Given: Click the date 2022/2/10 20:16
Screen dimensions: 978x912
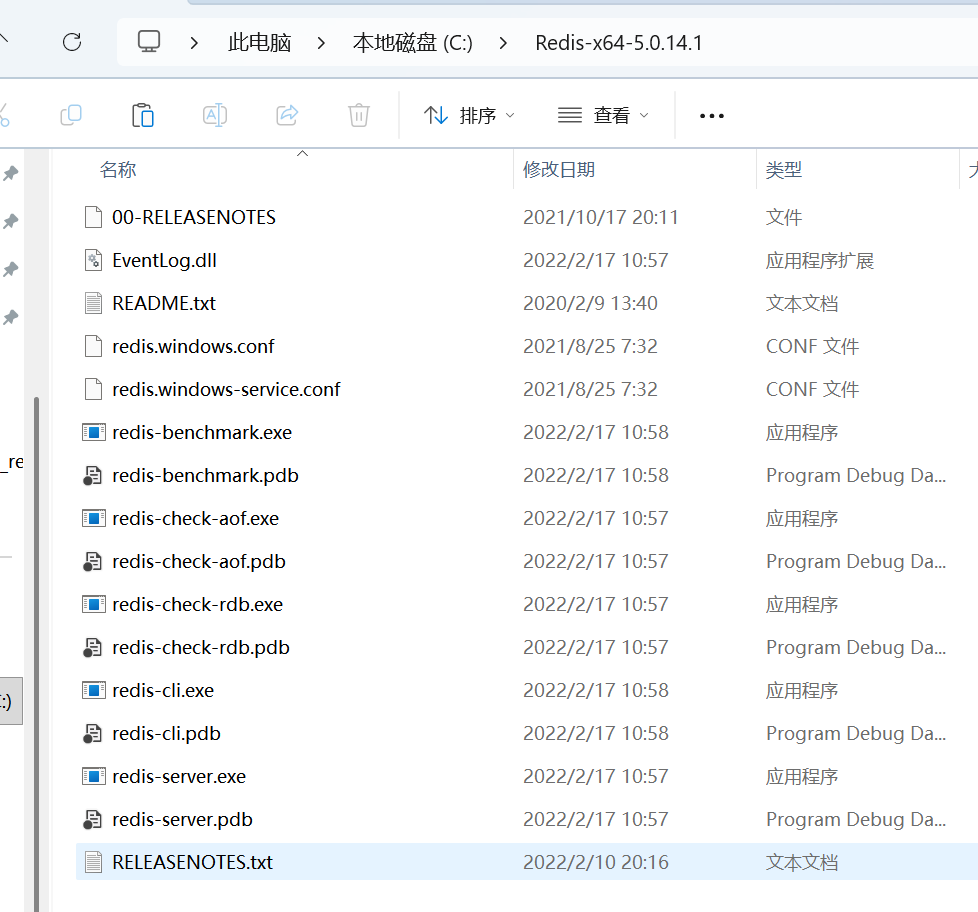Looking at the screenshot, I should pyautogui.click(x=596, y=862).
